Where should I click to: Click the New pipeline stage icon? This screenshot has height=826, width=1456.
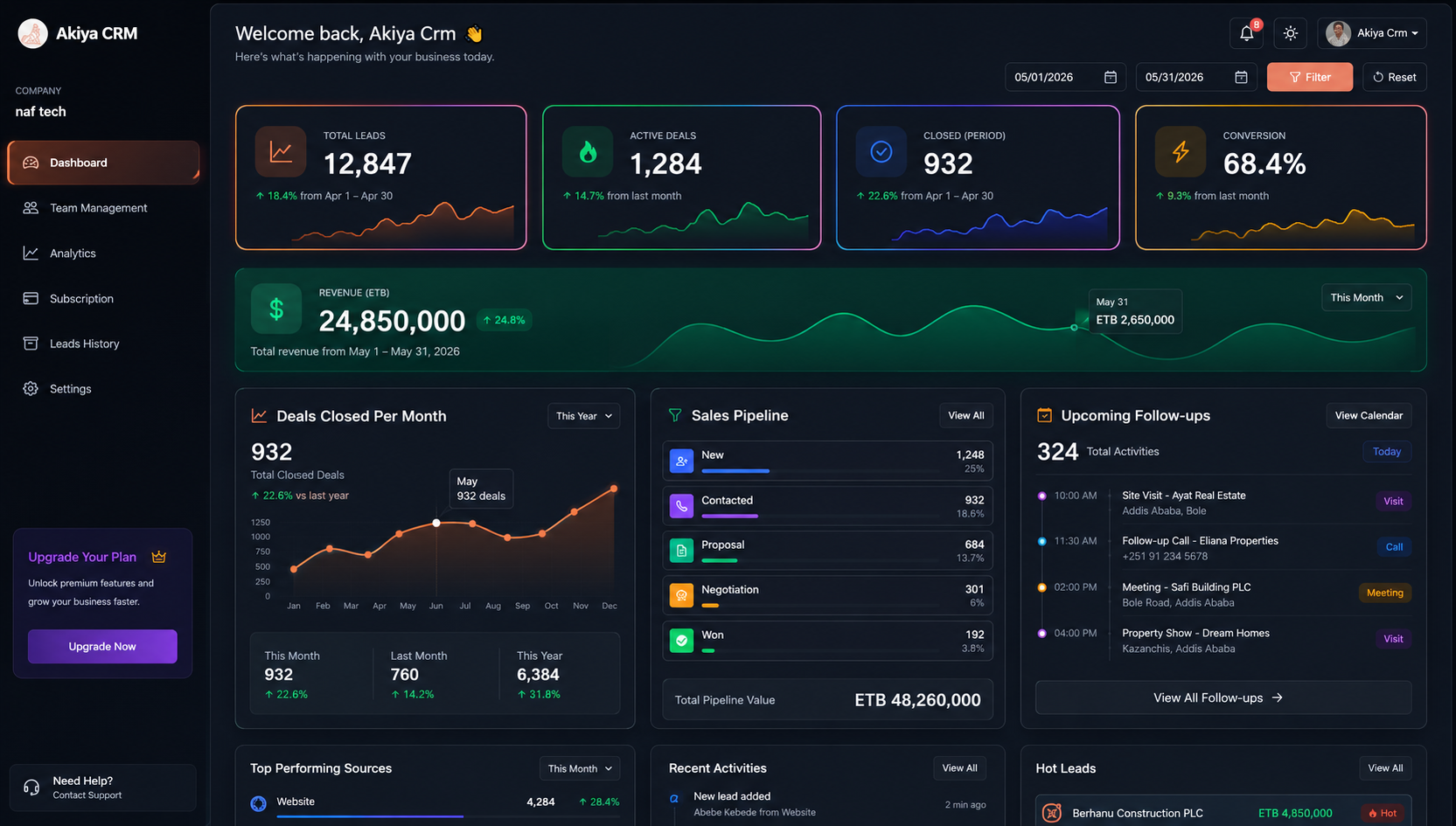(681, 461)
